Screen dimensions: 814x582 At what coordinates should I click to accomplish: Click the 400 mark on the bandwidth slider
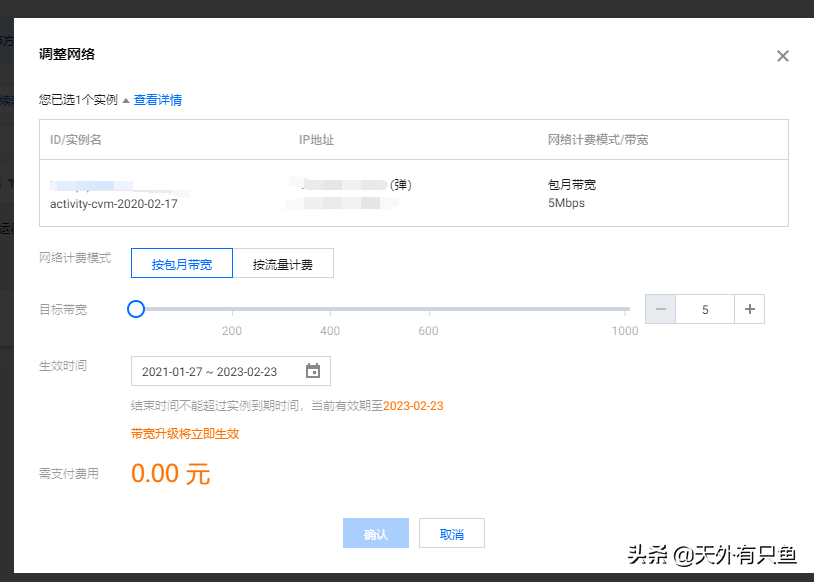(330, 309)
